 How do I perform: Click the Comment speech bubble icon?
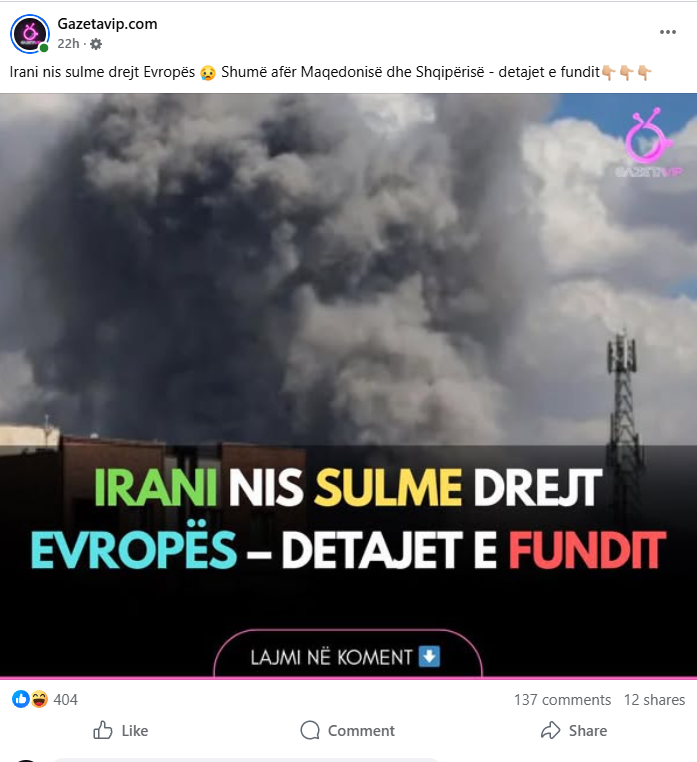pyautogui.click(x=310, y=730)
